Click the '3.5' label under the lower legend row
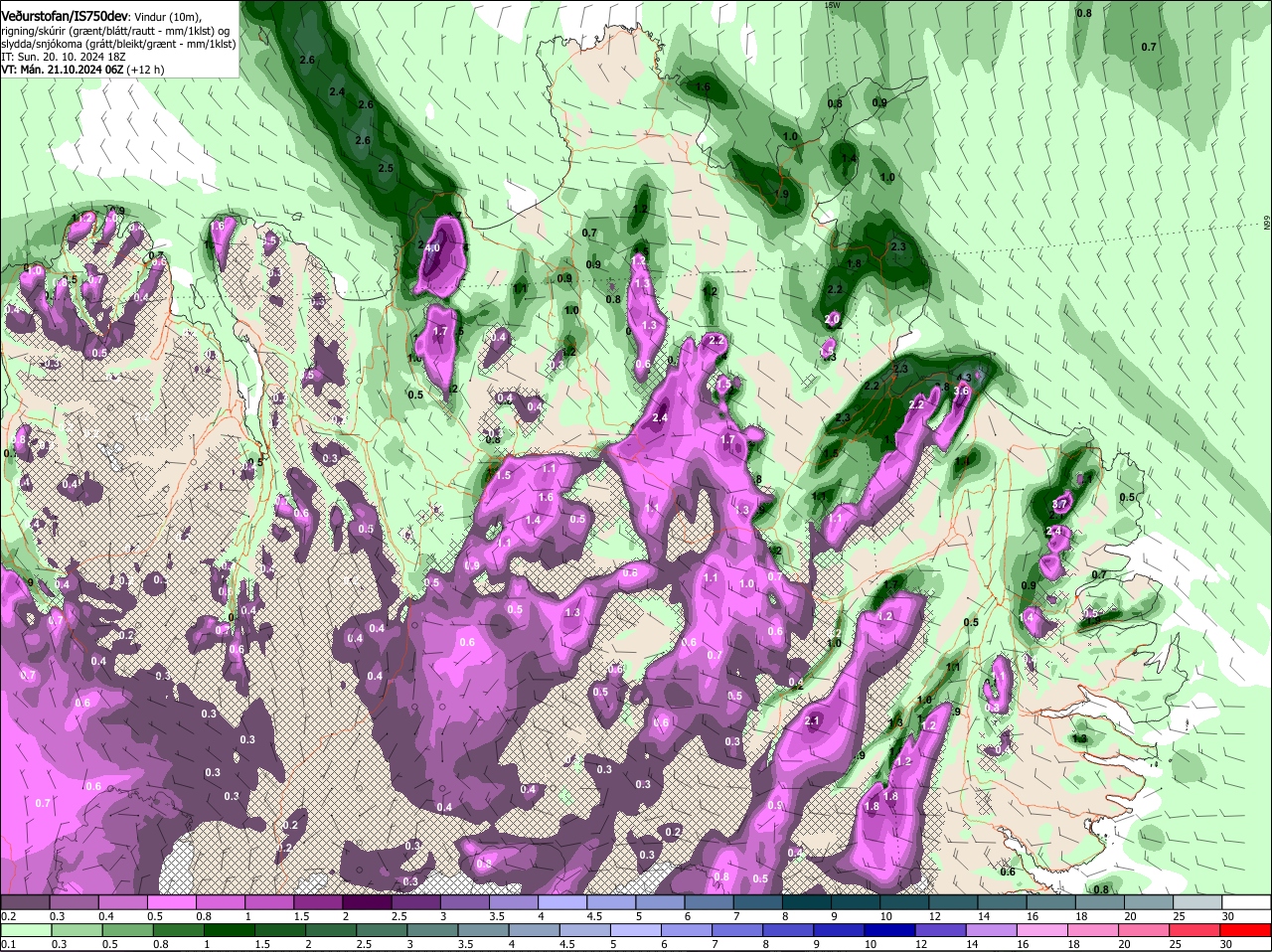Viewport: 1272px width, 952px height. tap(465, 944)
